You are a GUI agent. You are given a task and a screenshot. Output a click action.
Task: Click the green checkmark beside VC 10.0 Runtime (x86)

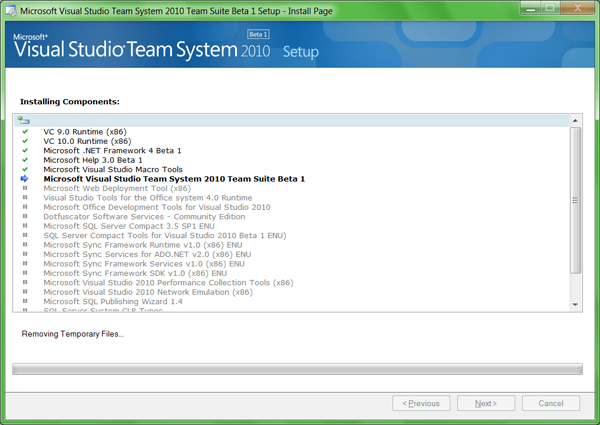pos(25,141)
